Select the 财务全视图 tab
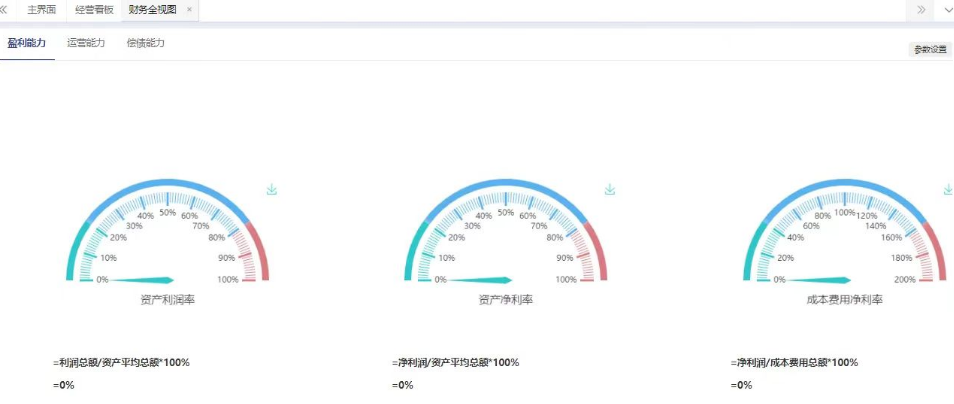Screen dimensions: 954x404 pyautogui.click(x=151, y=9)
